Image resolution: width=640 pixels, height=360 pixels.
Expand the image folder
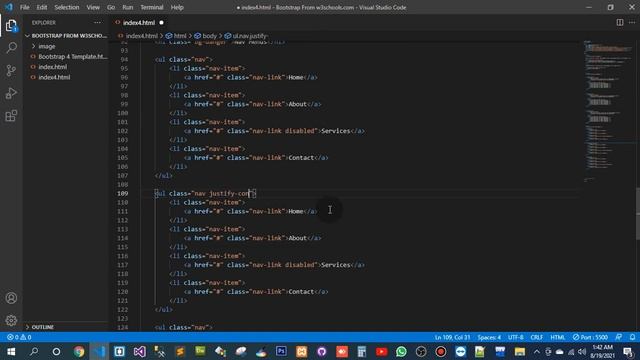pyautogui.click(x=47, y=46)
